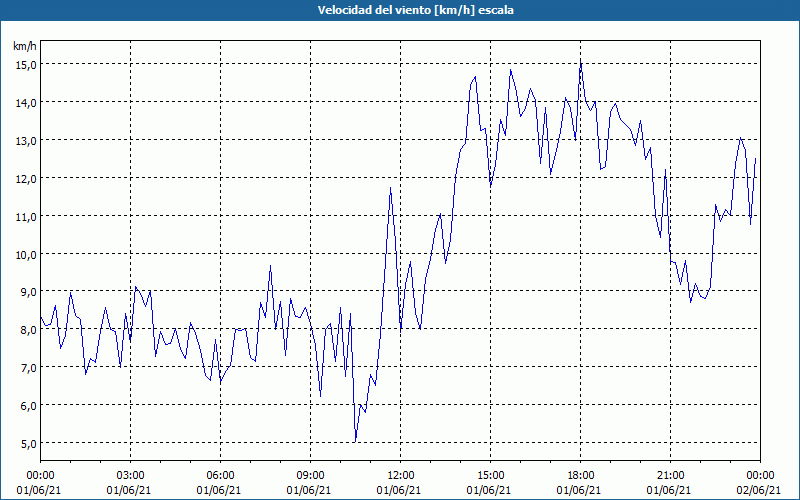800x500 pixels.
Task: Click the 12,0 y-axis value
Action: (x=26, y=179)
